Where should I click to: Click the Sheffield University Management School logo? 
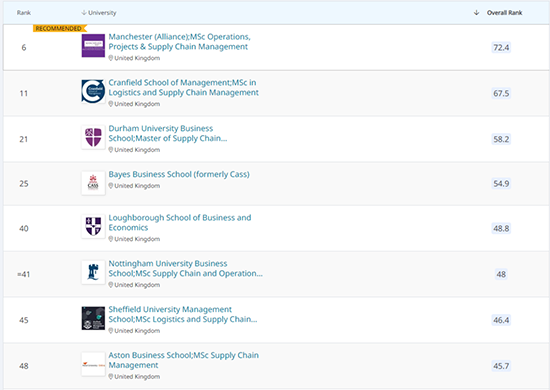click(x=93, y=318)
